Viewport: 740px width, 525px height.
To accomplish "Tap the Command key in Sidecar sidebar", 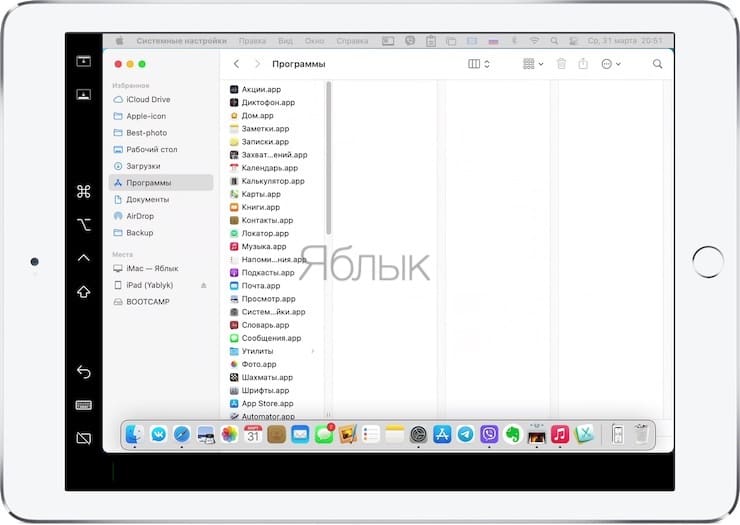I will pyautogui.click(x=84, y=191).
